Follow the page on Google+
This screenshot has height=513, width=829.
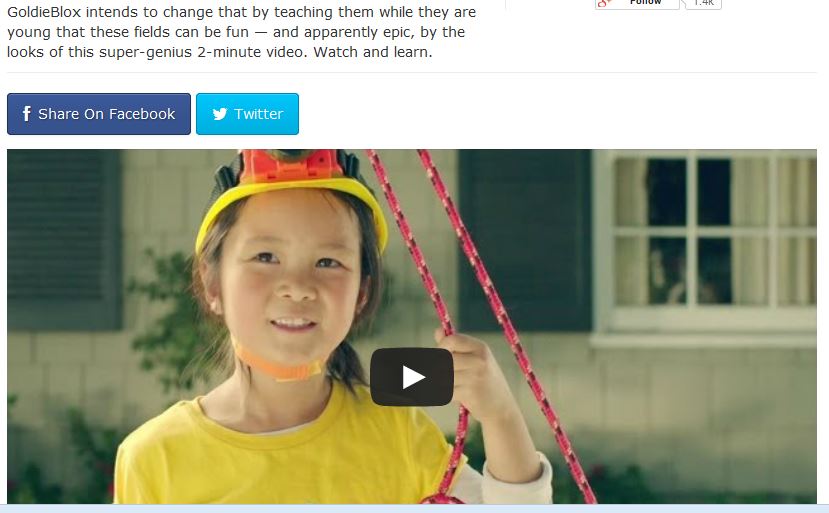(x=637, y=4)
